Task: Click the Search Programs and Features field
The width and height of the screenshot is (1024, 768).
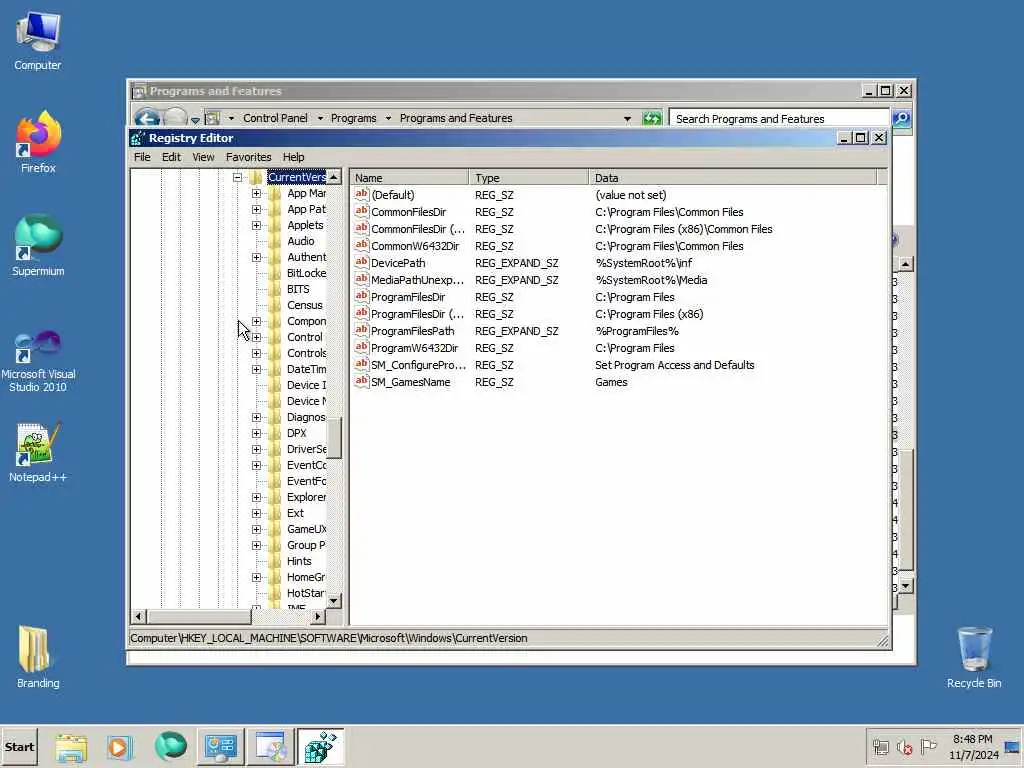Action: [x=779, y=119]
